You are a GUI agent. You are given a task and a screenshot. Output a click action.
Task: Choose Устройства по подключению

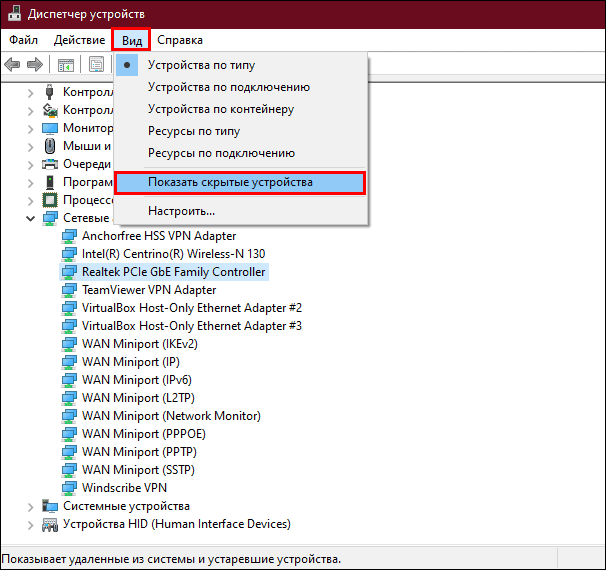(x=241, y=87)
